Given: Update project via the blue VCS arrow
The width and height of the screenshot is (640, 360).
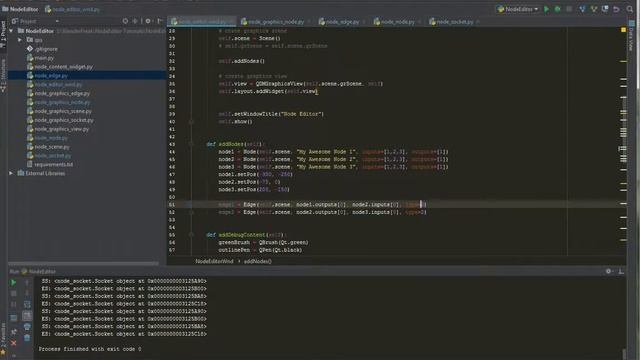Looking at the screenshot, I should point(582,9).
